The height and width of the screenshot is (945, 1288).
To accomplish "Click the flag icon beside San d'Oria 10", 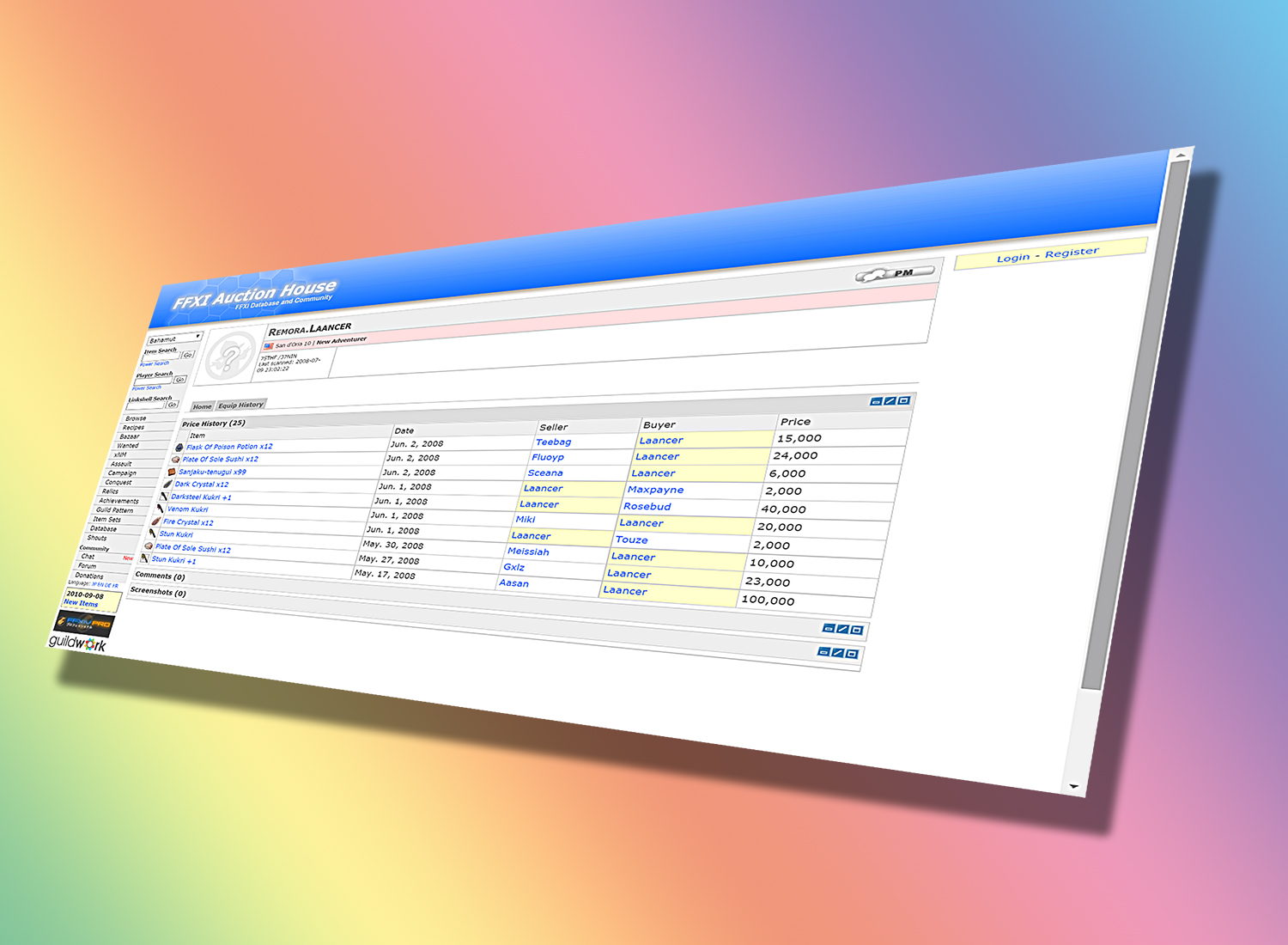I will [x=269, y=345].
